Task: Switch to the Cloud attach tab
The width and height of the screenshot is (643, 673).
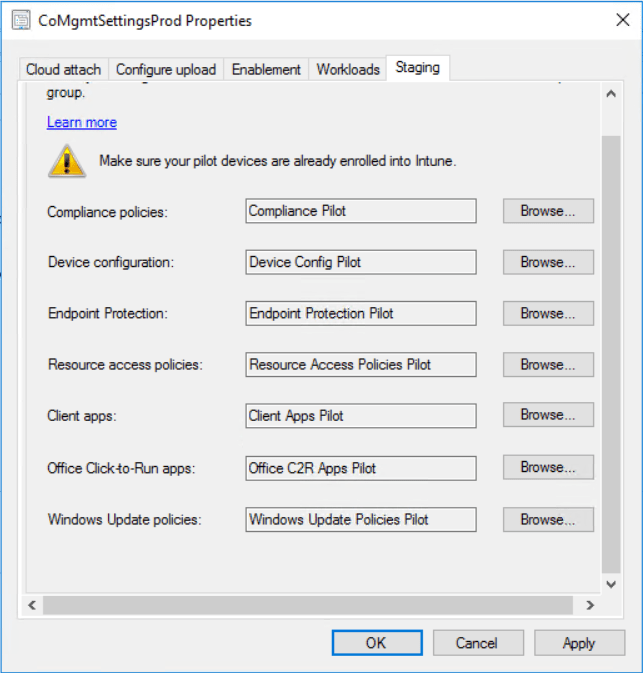Action: click(x=63, y=69)
